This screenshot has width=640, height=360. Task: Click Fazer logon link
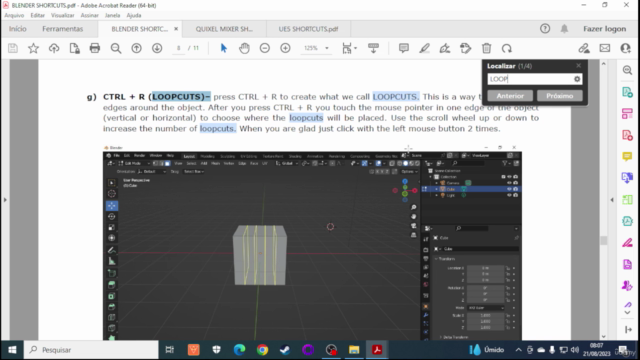tap(604, 29)
